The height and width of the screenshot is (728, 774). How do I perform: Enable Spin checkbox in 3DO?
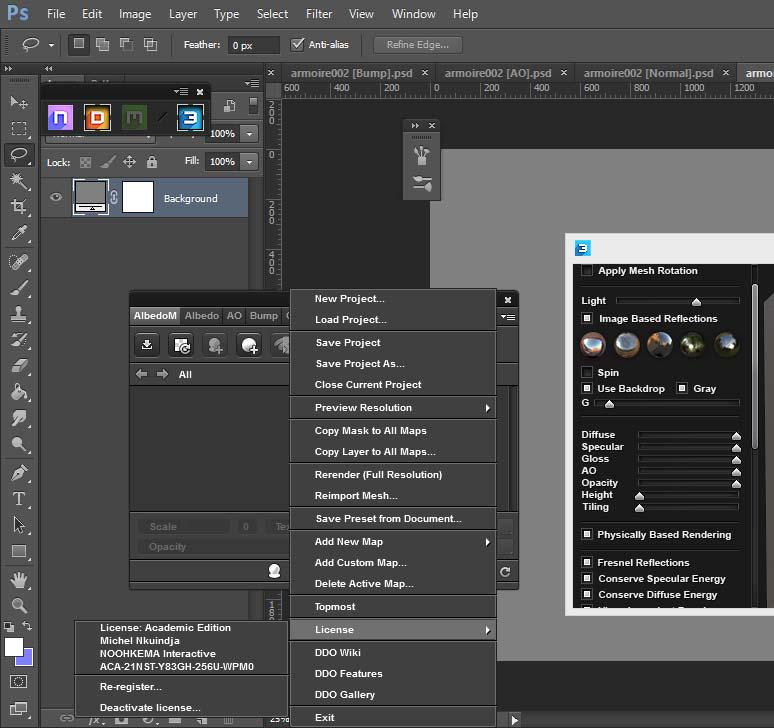[x=587, y=372]
